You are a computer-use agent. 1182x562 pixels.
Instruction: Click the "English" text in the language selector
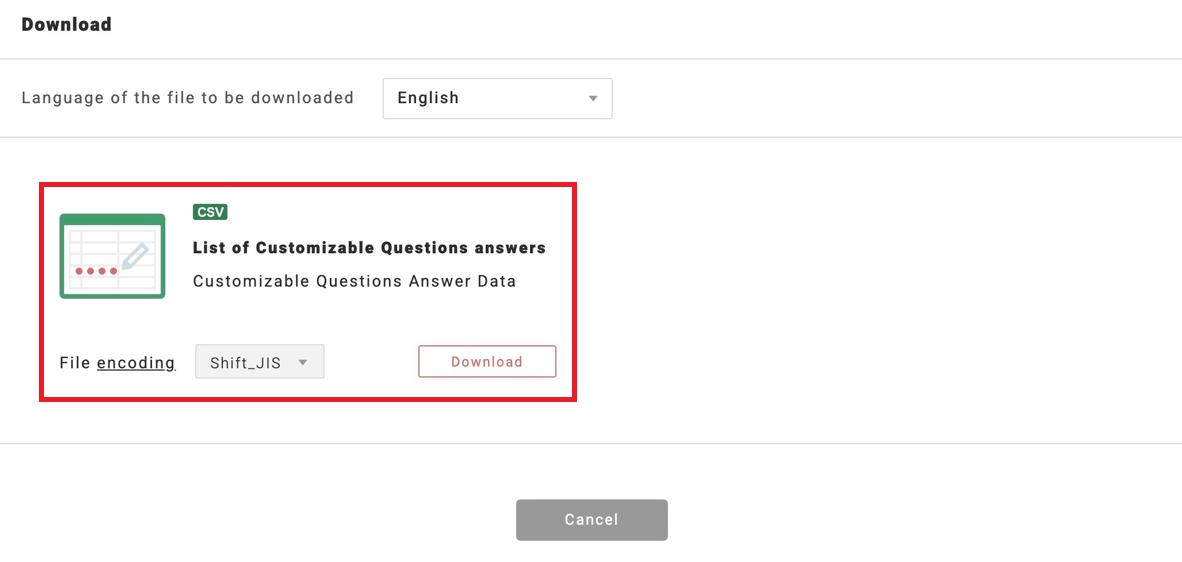click(428, 98)
